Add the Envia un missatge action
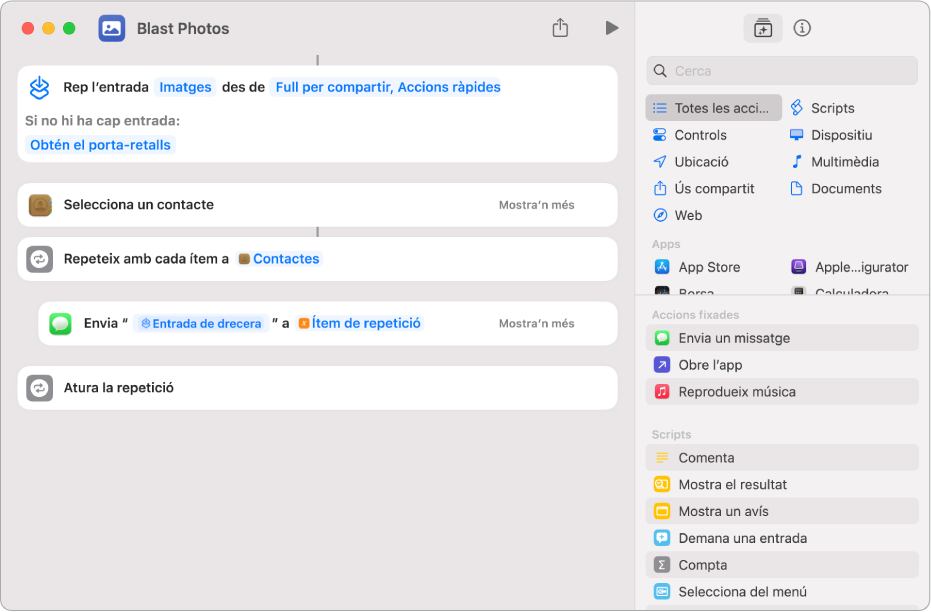 click(x=734, y=338)
